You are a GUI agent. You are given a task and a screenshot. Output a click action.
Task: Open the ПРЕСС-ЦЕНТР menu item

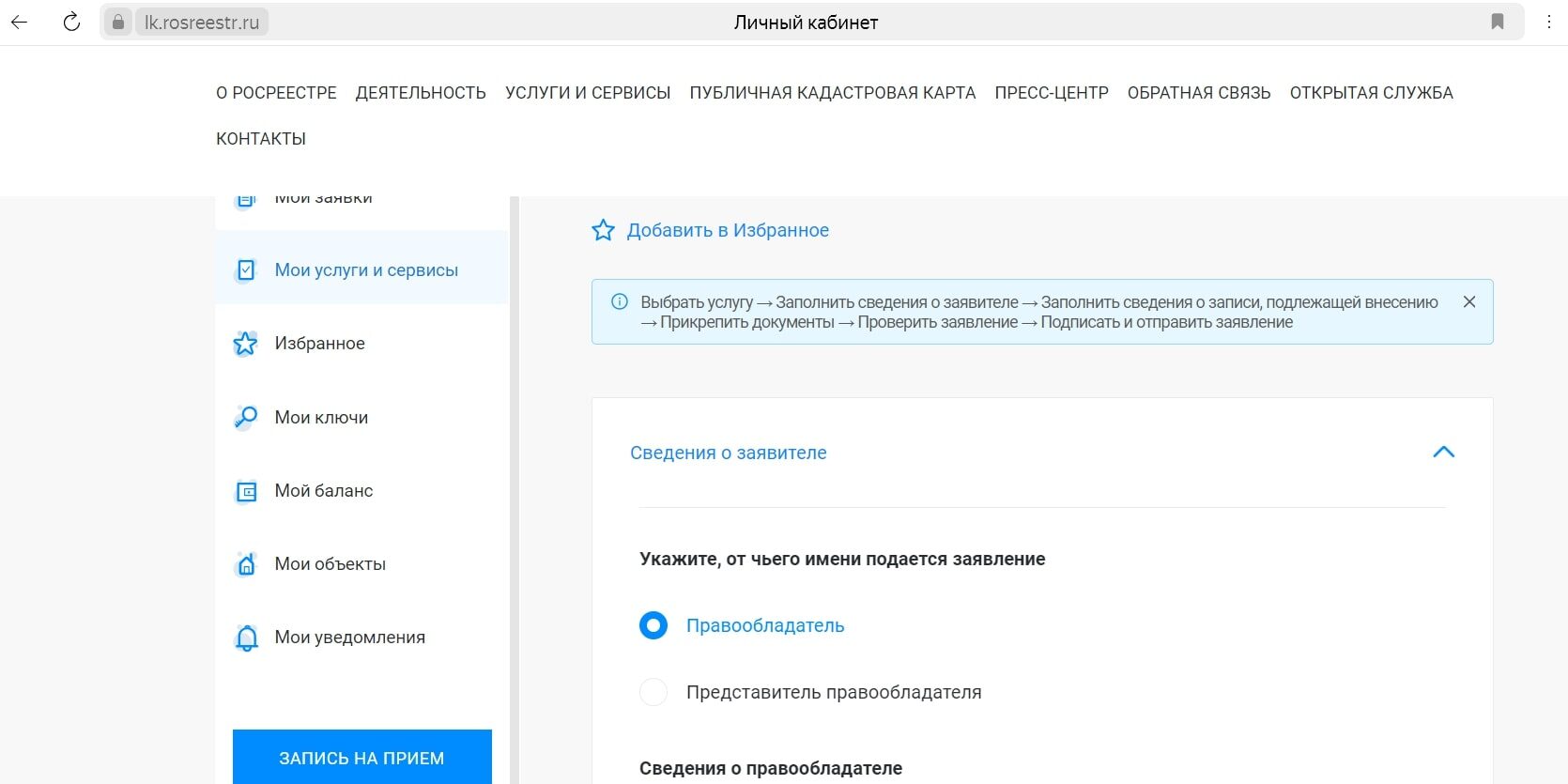(x=1051, y=93)
